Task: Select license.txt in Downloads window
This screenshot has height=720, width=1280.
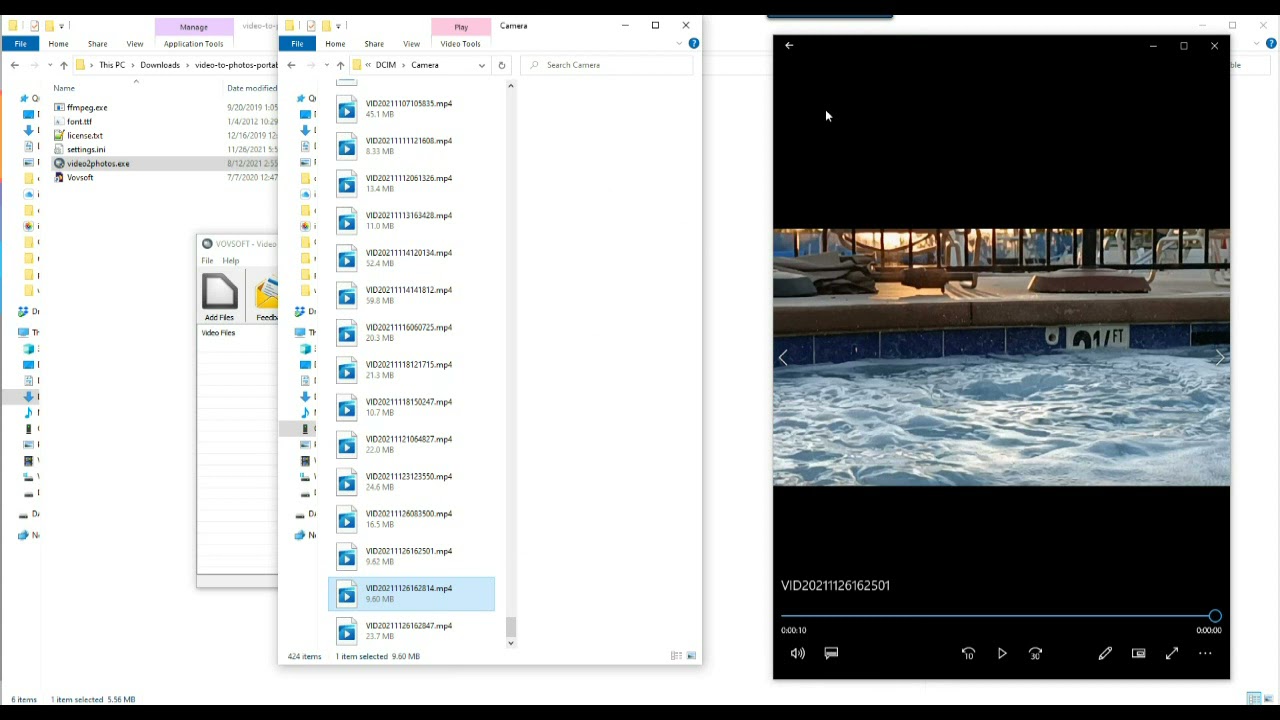Action: 85,135
